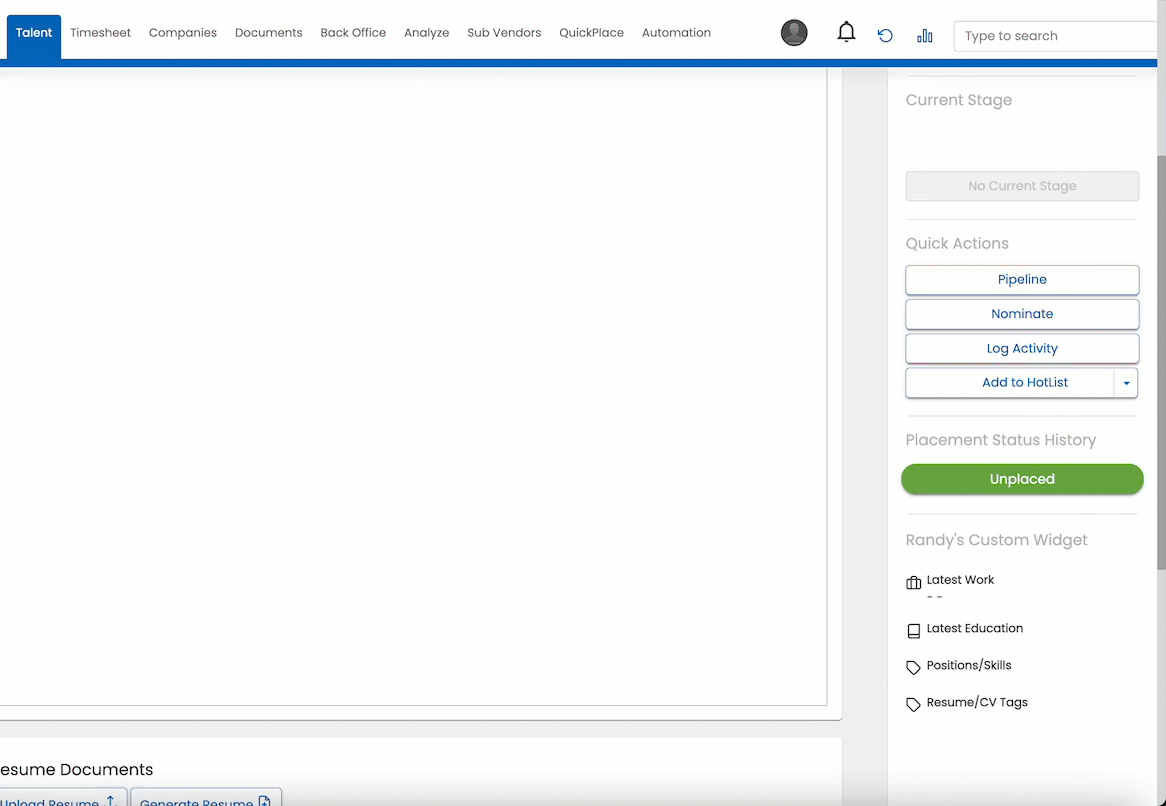Viewport: 1166px width, 806px height.
Task: Open the bar chart analytics icon
Action: coord(925,36)
